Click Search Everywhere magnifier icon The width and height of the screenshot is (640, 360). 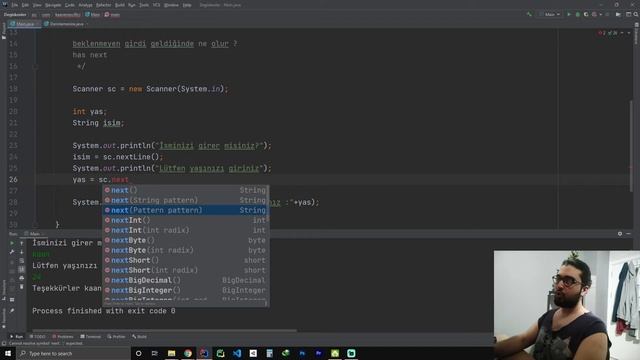[636, 14]
